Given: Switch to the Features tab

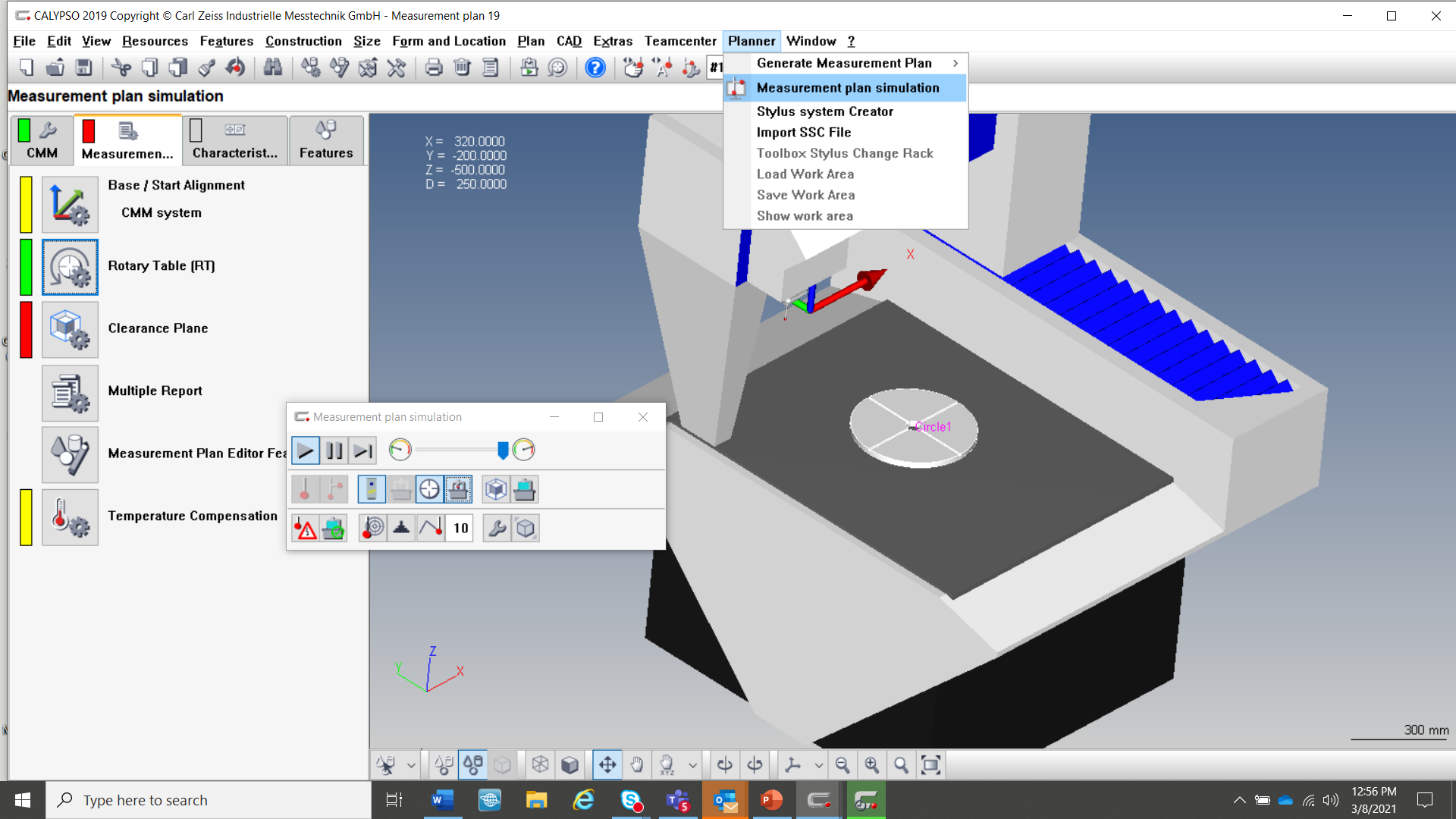Looking at the screenshot, I should coord(326,140).
